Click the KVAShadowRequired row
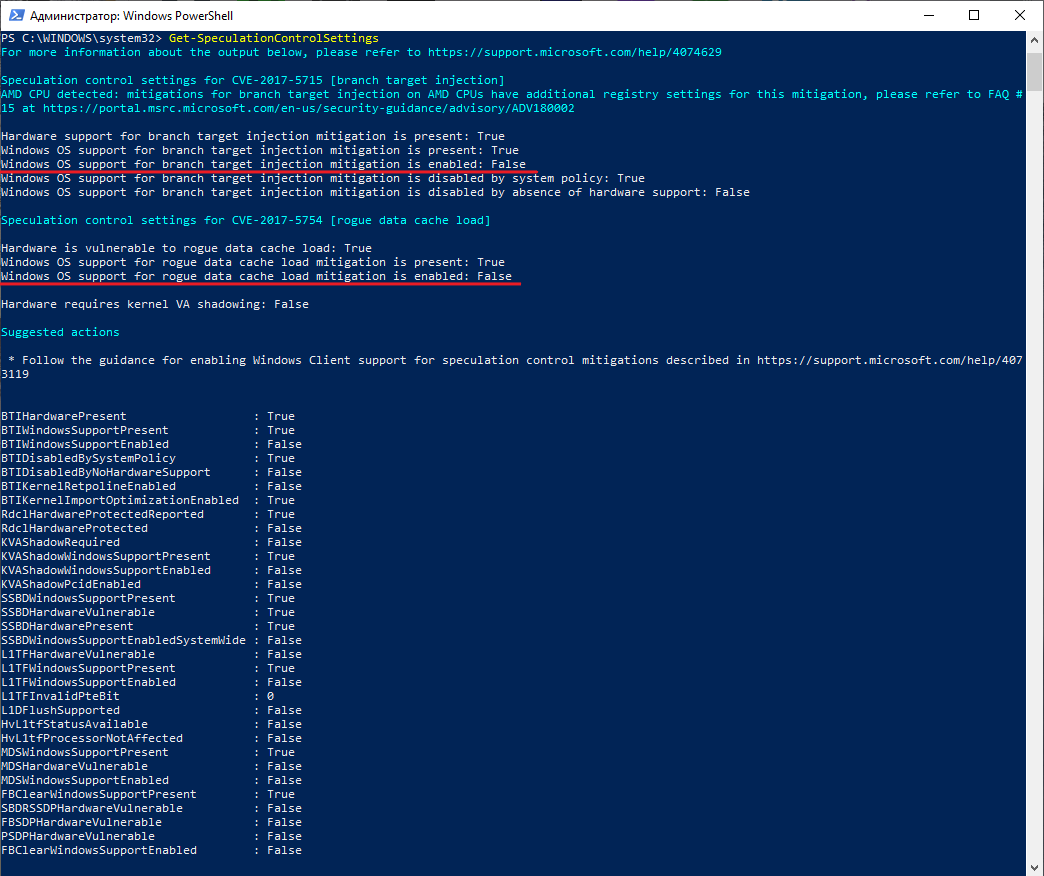 tap(151, 542)
